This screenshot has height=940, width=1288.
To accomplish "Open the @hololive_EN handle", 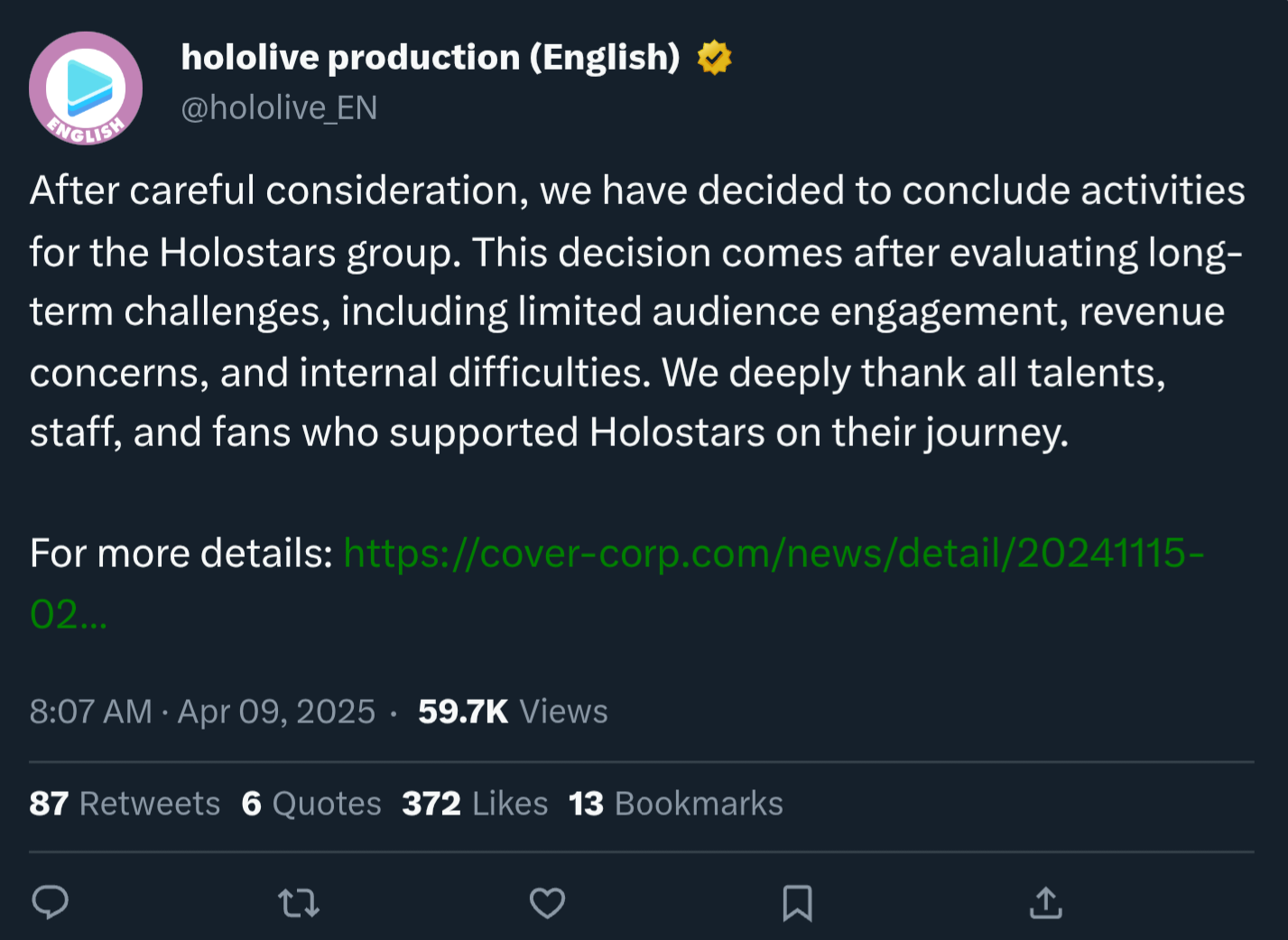I will tap(279, 108).
